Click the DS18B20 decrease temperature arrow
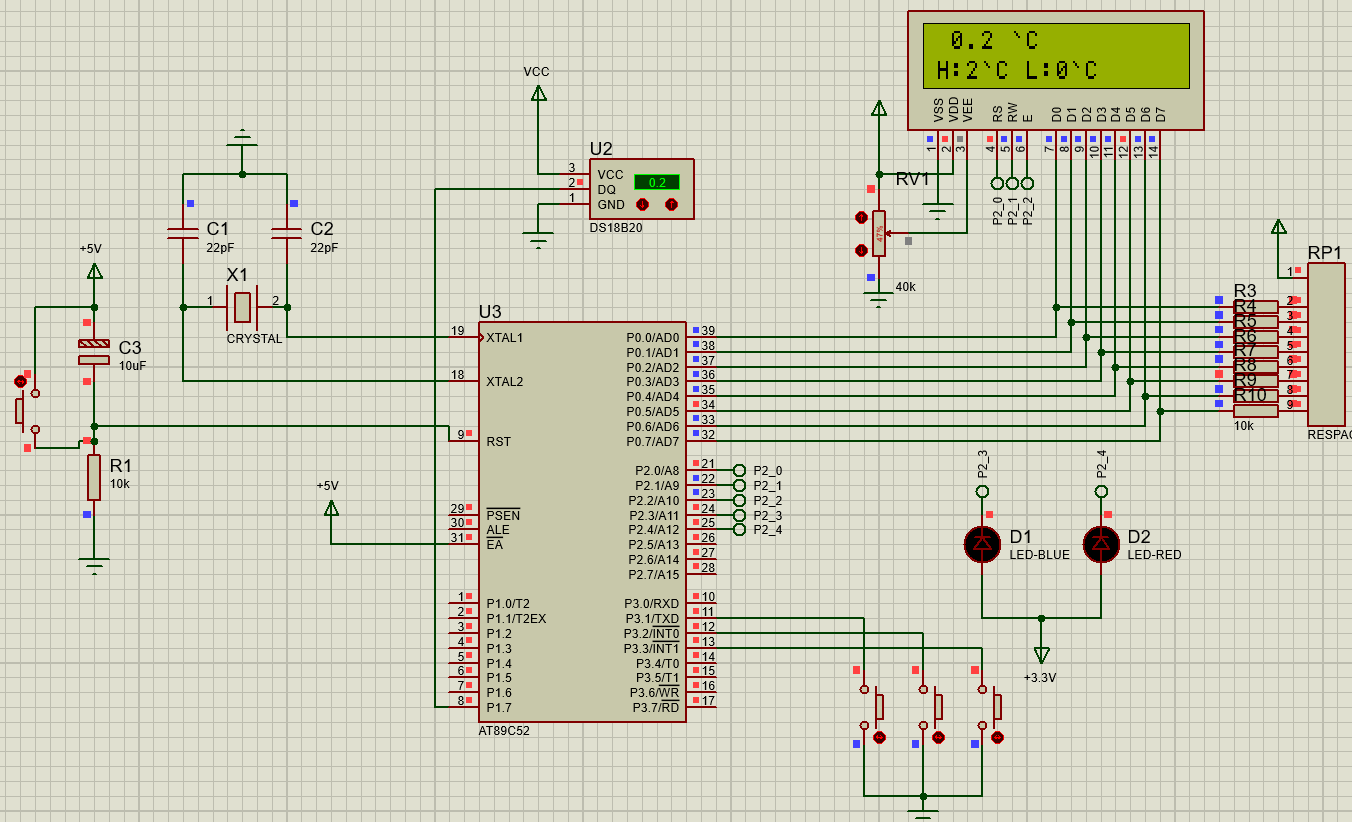The width and height of the screenshot is (1352, 822). (643, 204)
